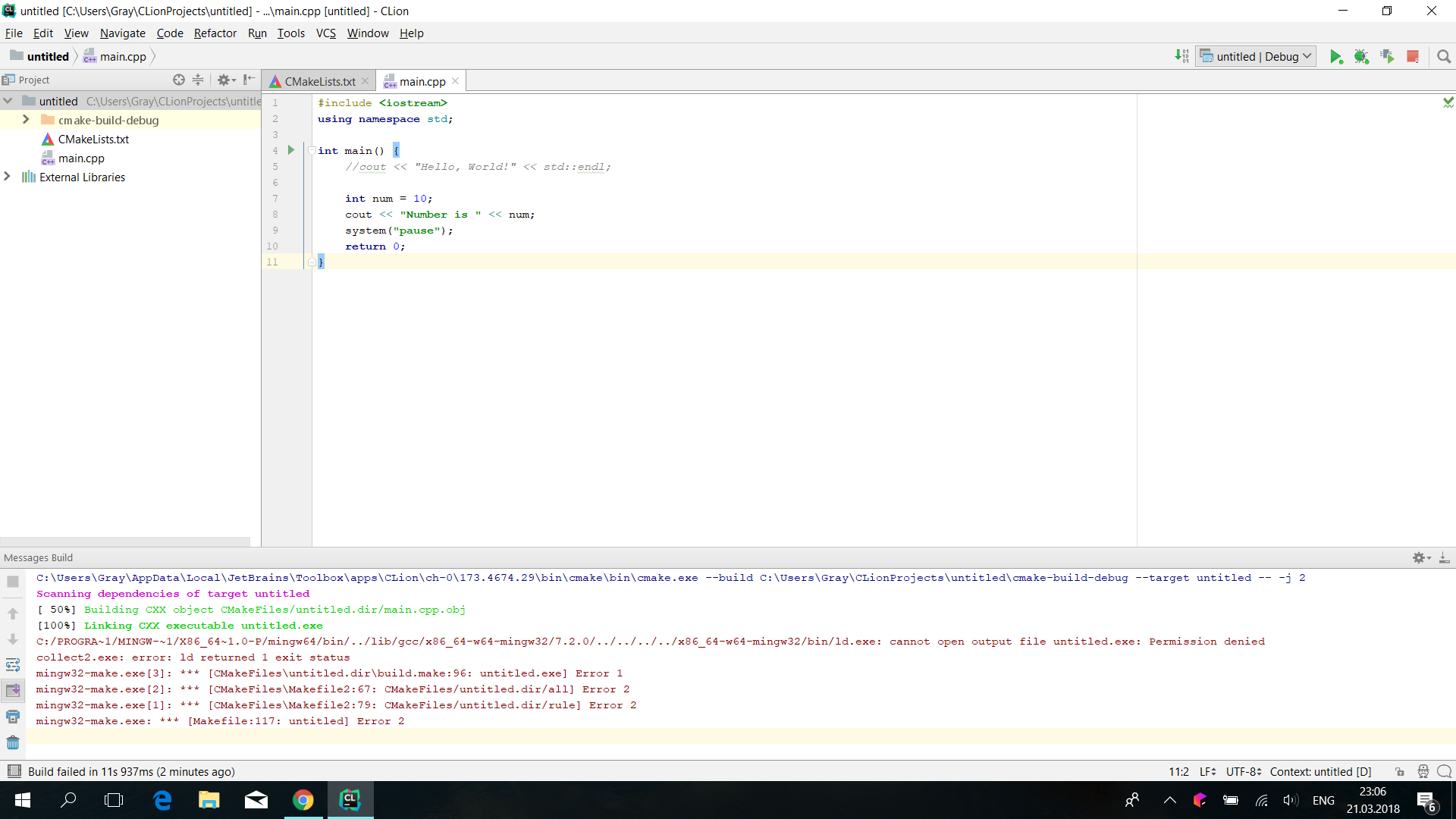Viewport: 1456px width, 819px height.
Task: Expand the cmake-build-debug folder
Action: (26, 120)
